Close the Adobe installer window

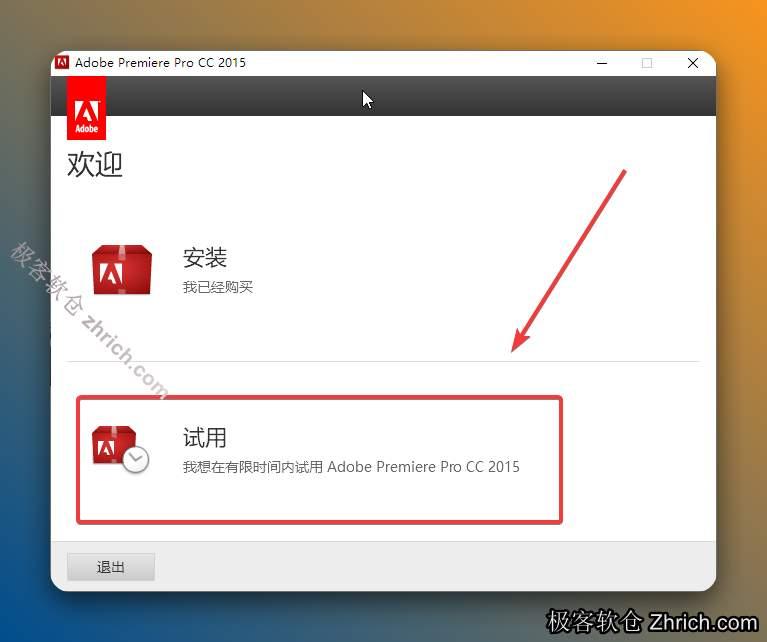coord(693,63)
